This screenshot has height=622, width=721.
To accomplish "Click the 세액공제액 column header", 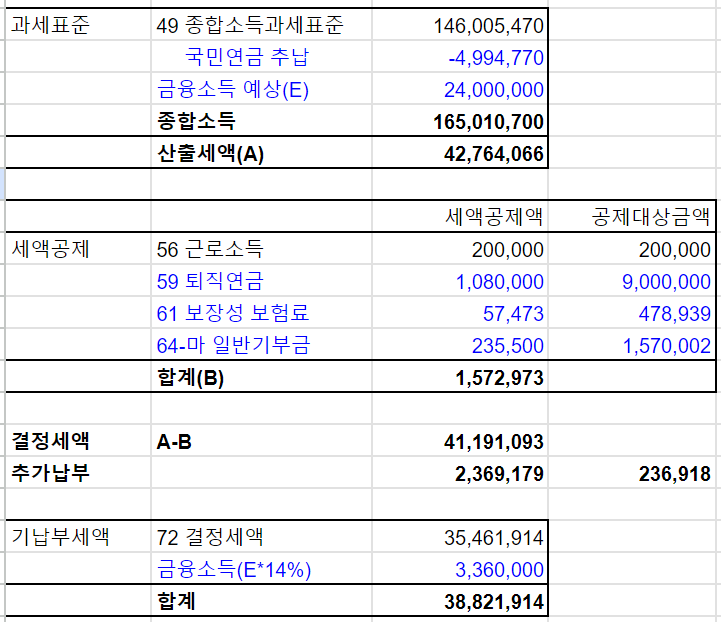I will (x=460, y=216).
